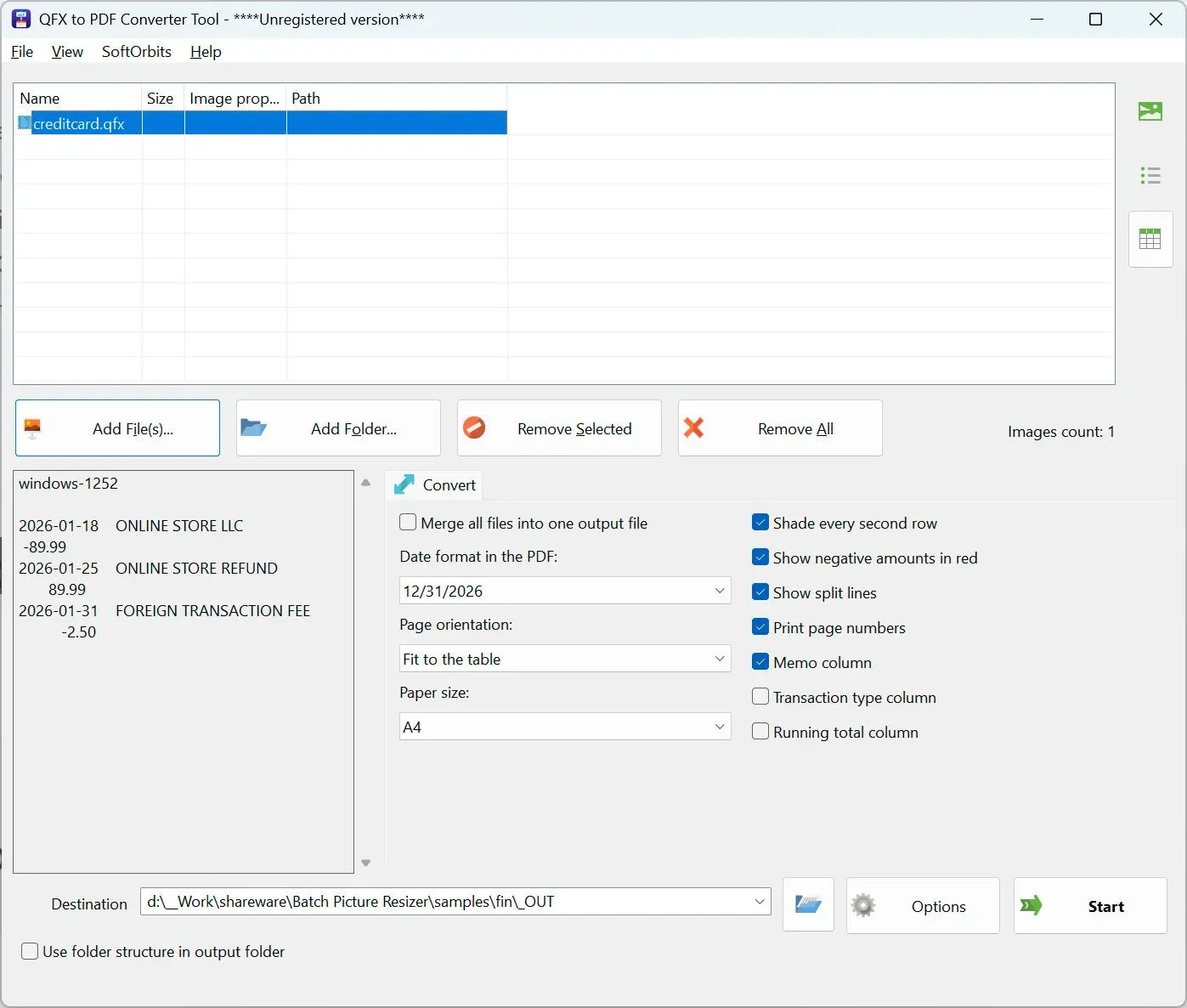Click the 2026-01-25 date in preview

pyautogui.click(x=59, y=569)
